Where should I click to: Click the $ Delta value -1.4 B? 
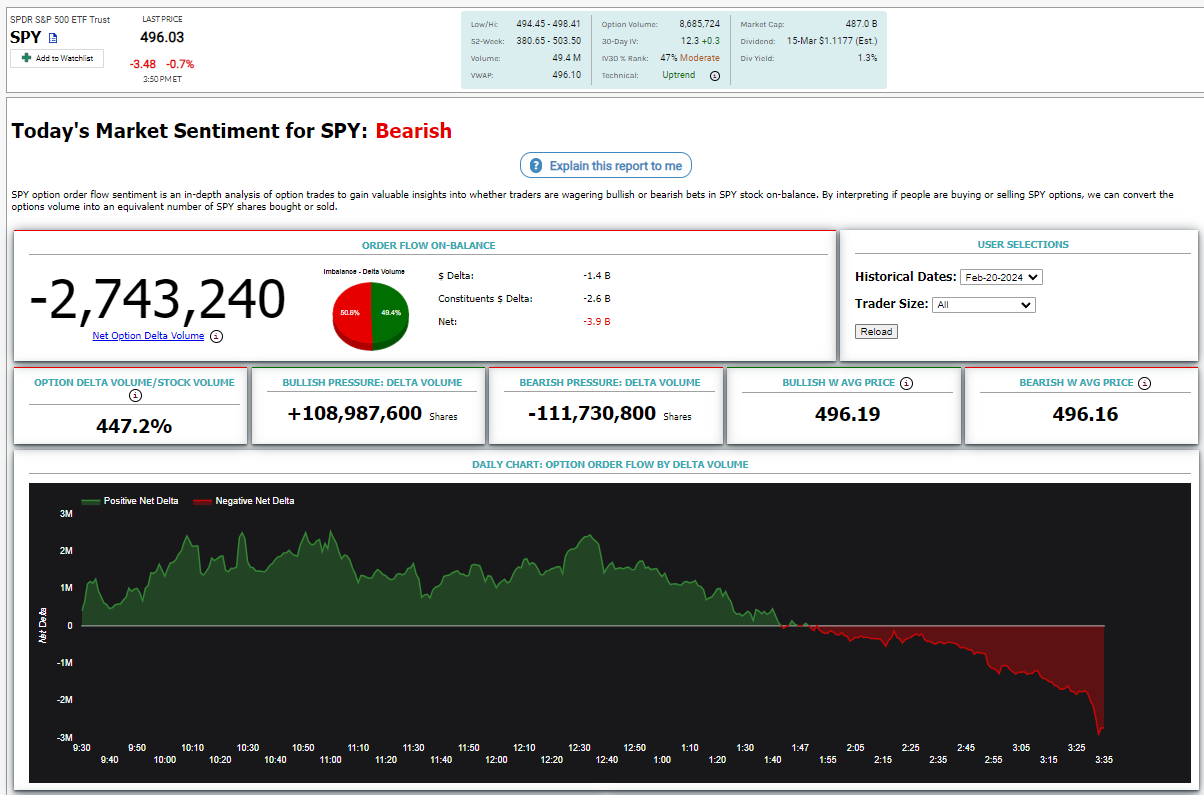[x=597, y=275]
